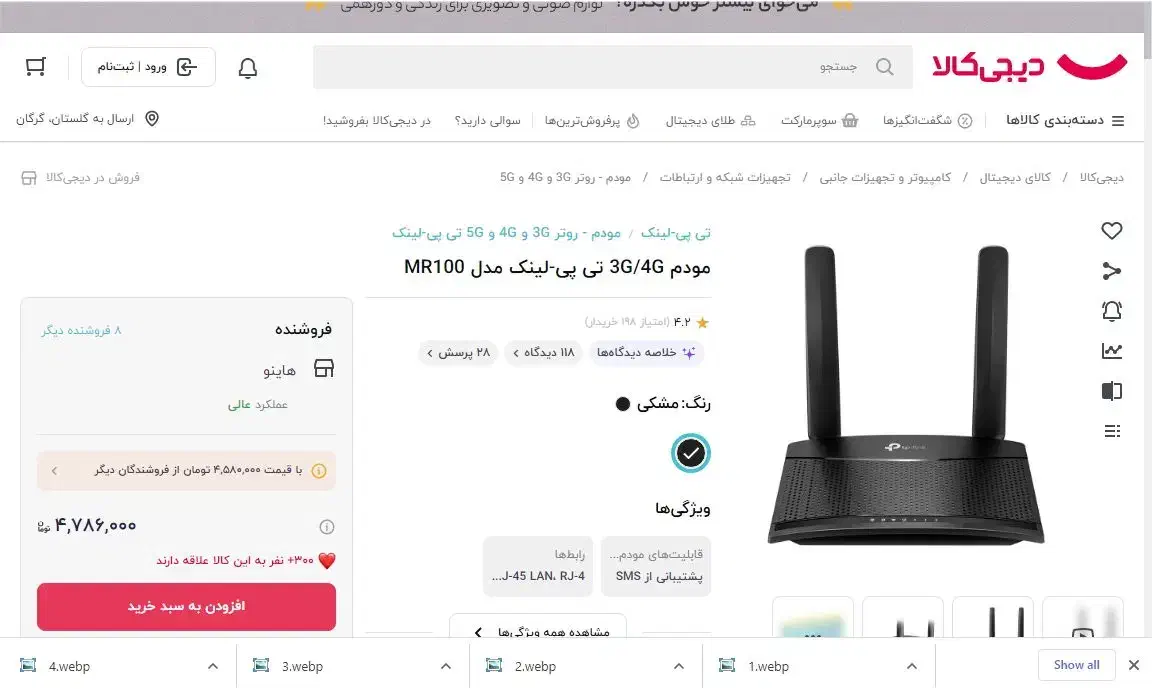This screenshot has width=1152, height=689.
Task: Click the جستجو search field
Action: coord(613,67)
